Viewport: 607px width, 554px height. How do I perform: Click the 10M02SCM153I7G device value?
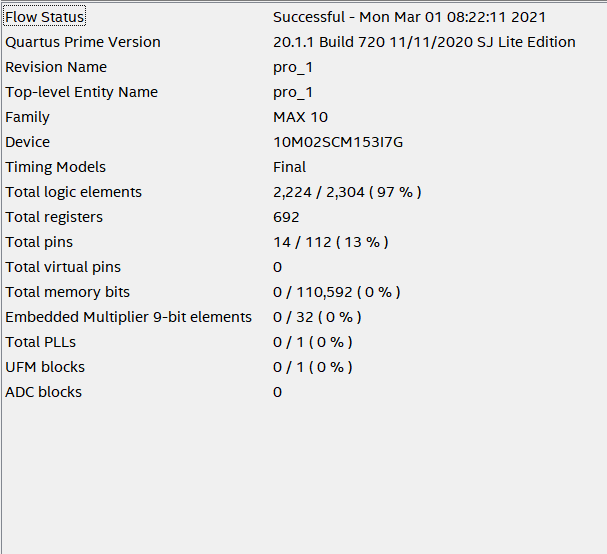tap(338, 142)
